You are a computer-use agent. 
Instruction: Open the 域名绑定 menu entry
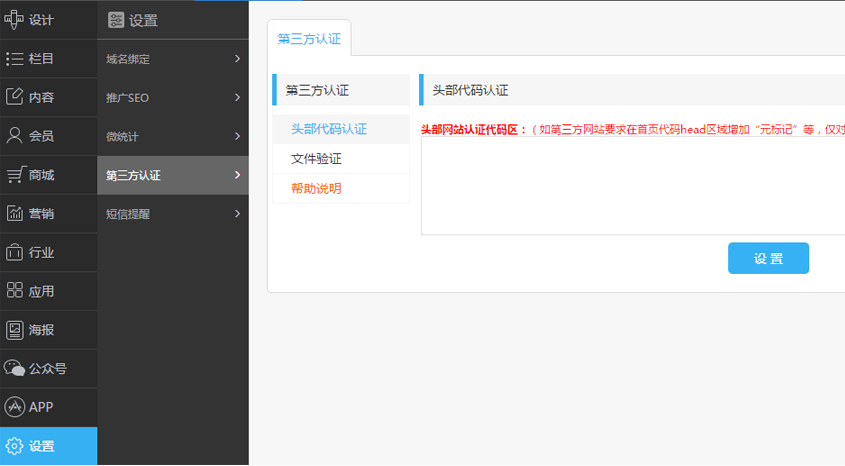(x=172, y=59)
